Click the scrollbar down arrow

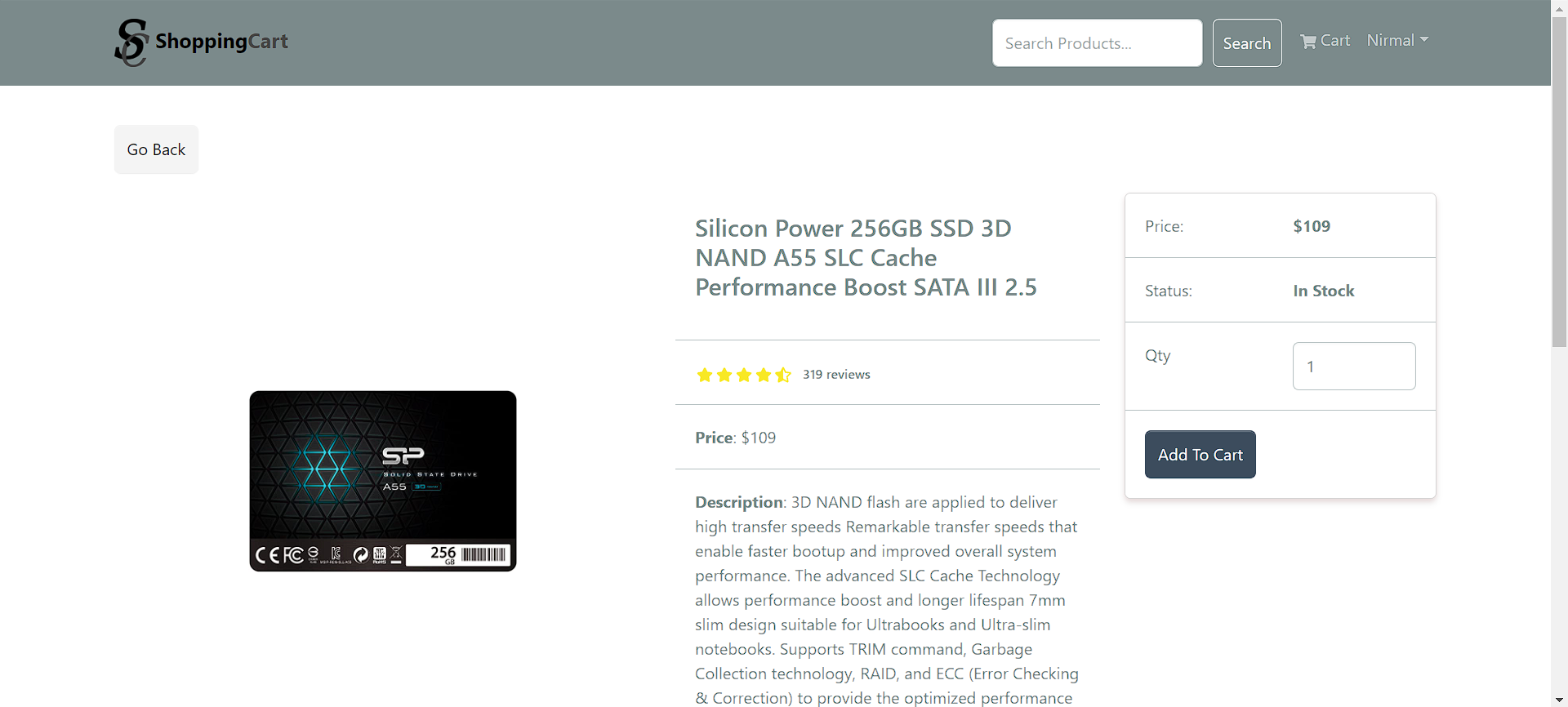[1560, 700]
